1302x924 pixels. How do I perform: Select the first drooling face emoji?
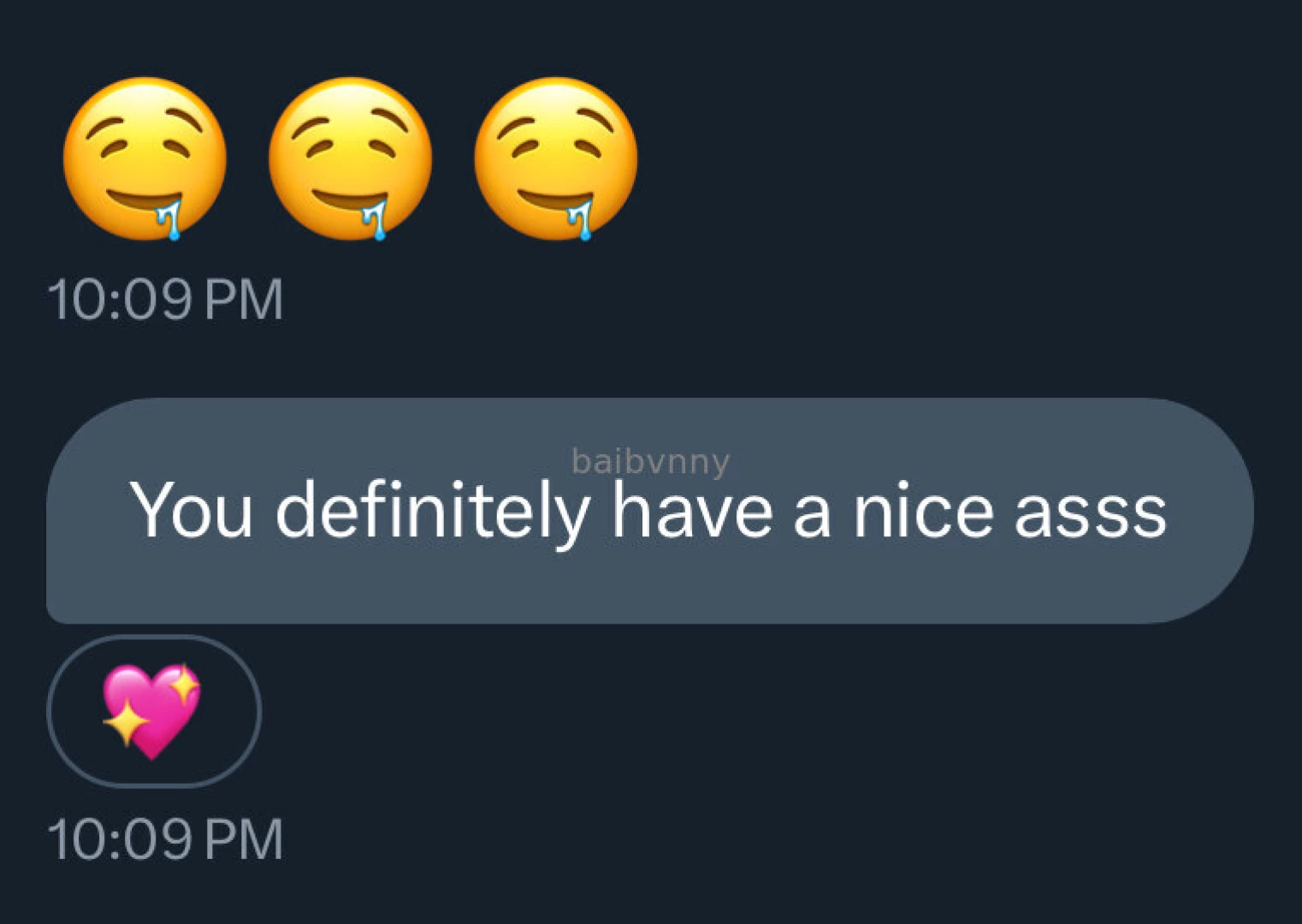tap(144, 158)
